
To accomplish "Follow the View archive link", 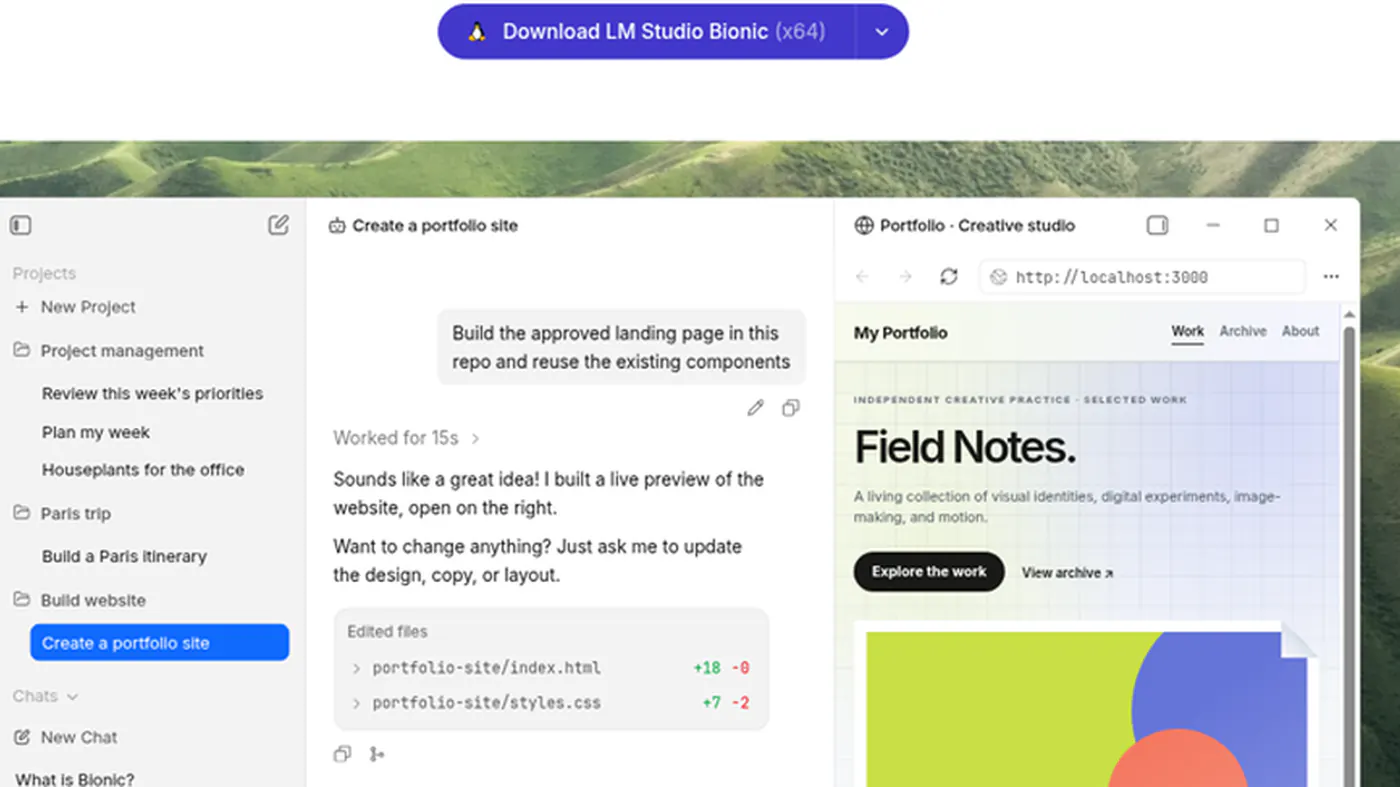I will [x=1067, y=573].
